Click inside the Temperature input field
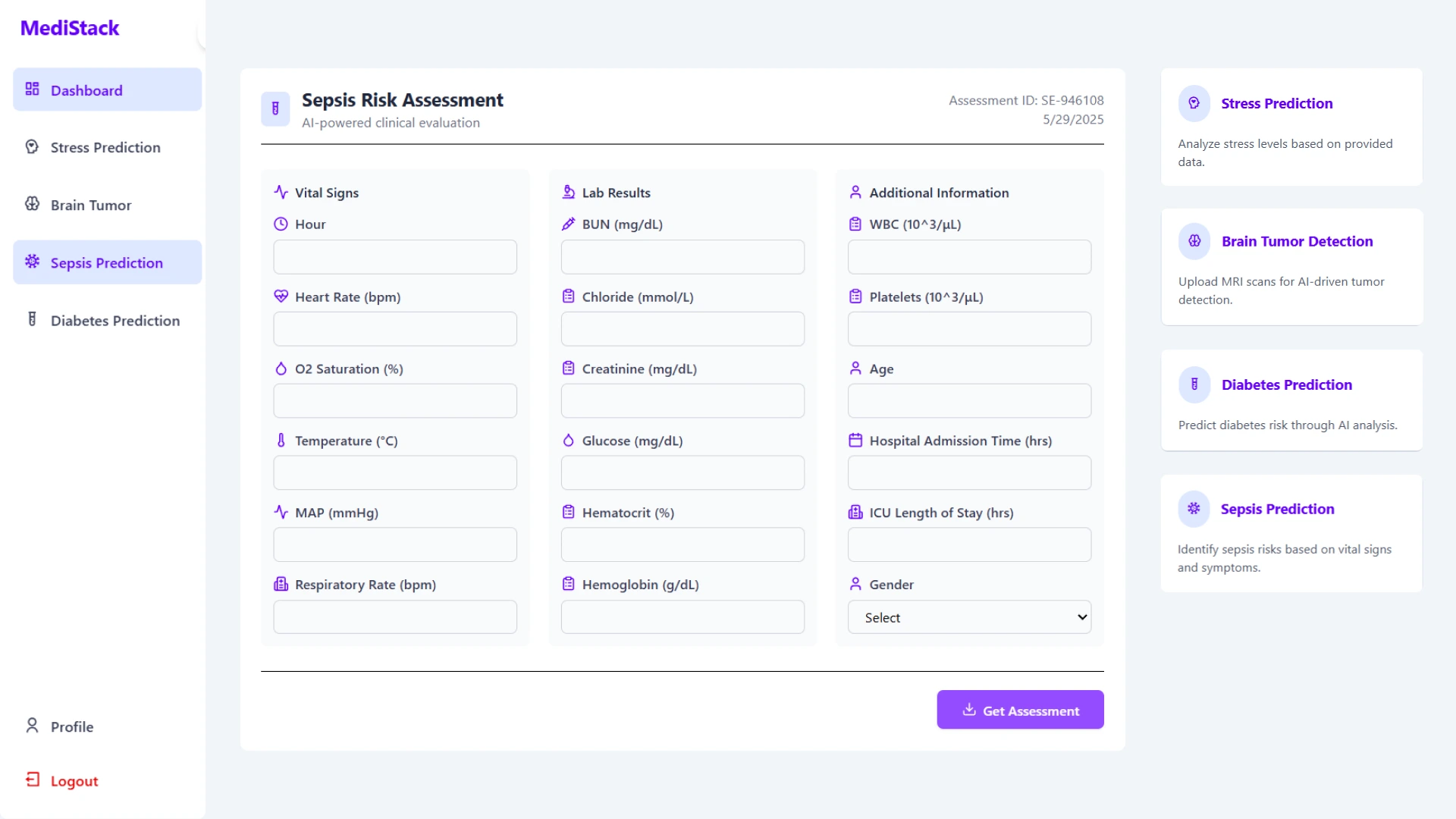 coord(394,472)
